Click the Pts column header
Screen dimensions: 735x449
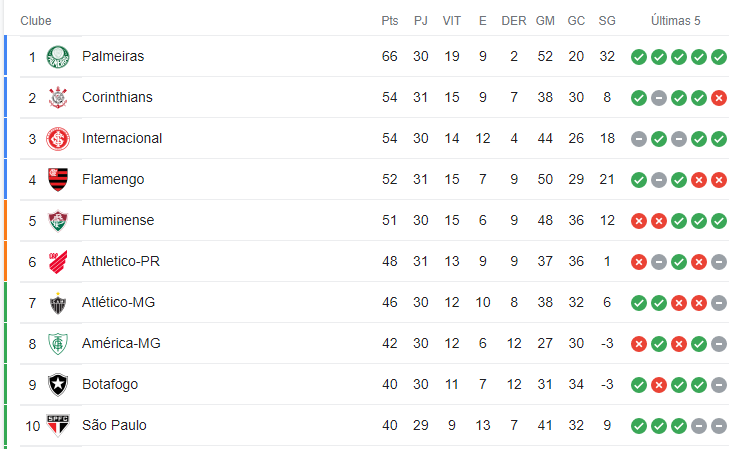pos(390,21)
